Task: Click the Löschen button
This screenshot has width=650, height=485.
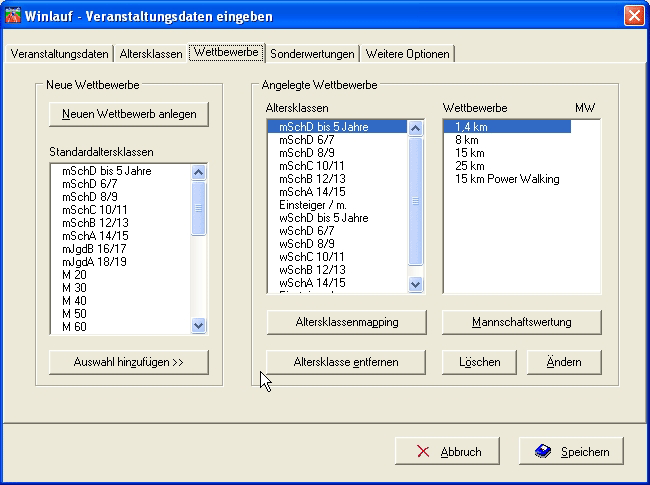Action: pyautogui.click(x=479, y=361)
